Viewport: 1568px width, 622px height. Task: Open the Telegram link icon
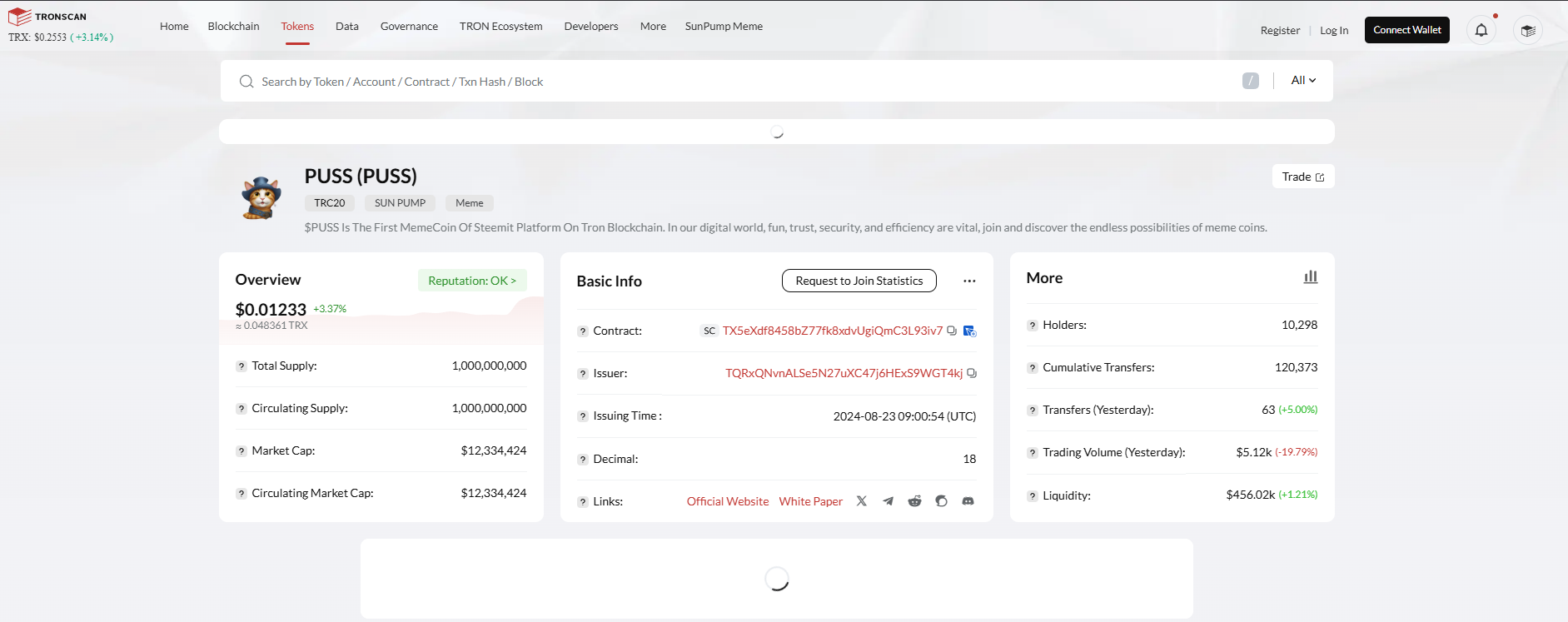pos(889,501)
